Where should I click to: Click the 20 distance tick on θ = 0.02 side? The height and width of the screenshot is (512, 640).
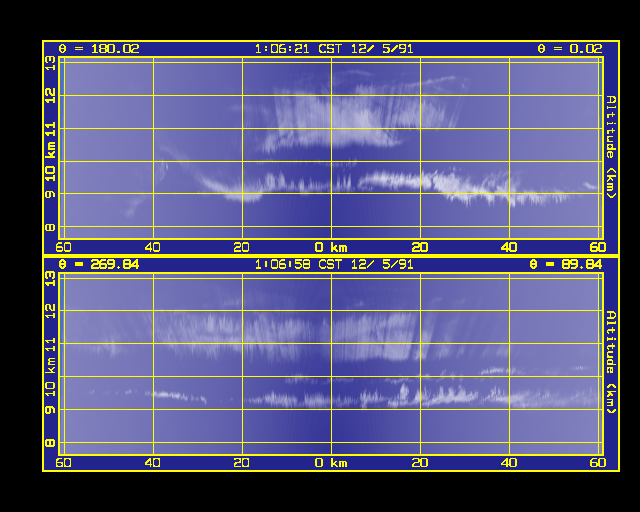420,247
